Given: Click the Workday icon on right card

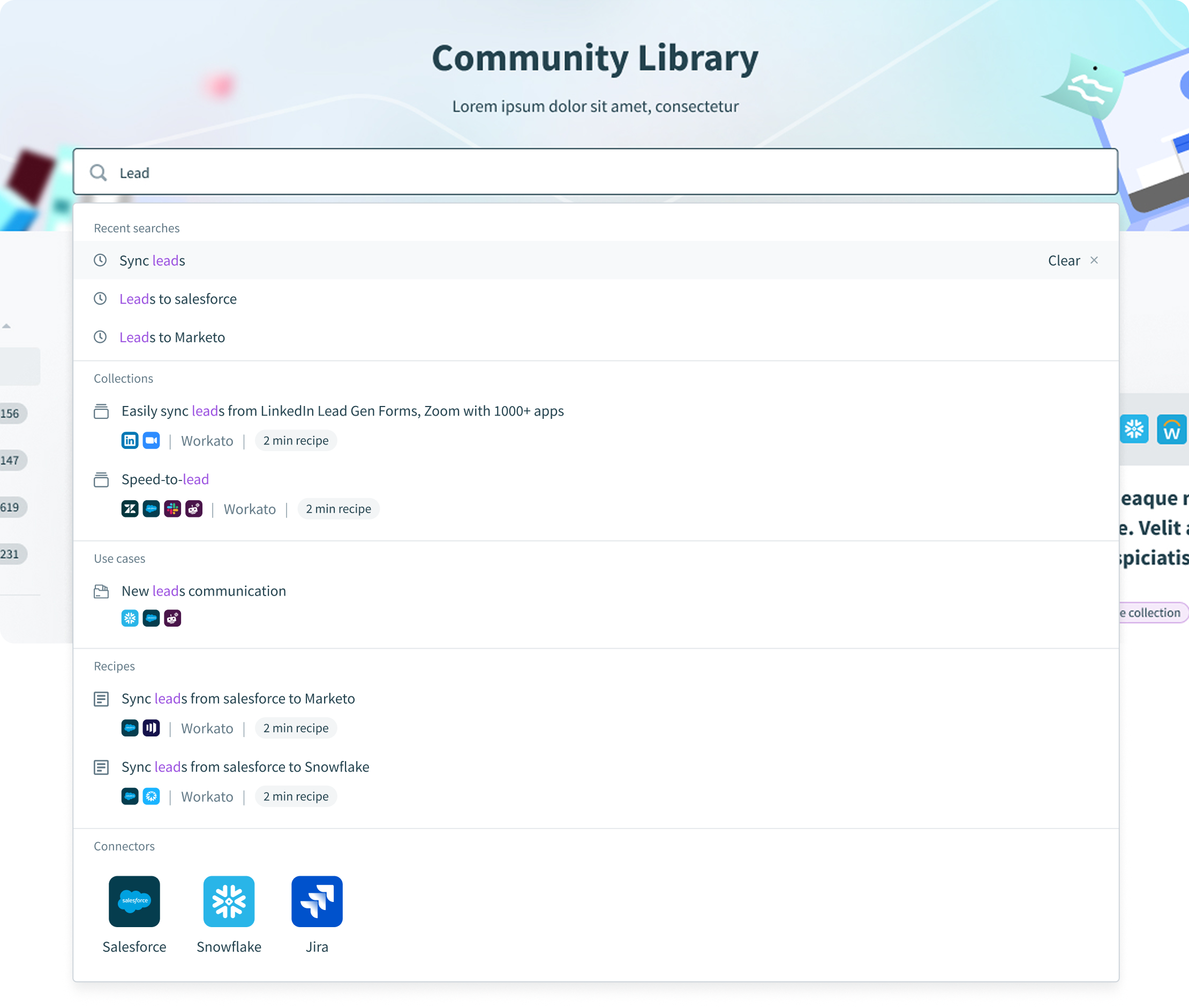Looking at the screenshot, I should [1171, 430].
